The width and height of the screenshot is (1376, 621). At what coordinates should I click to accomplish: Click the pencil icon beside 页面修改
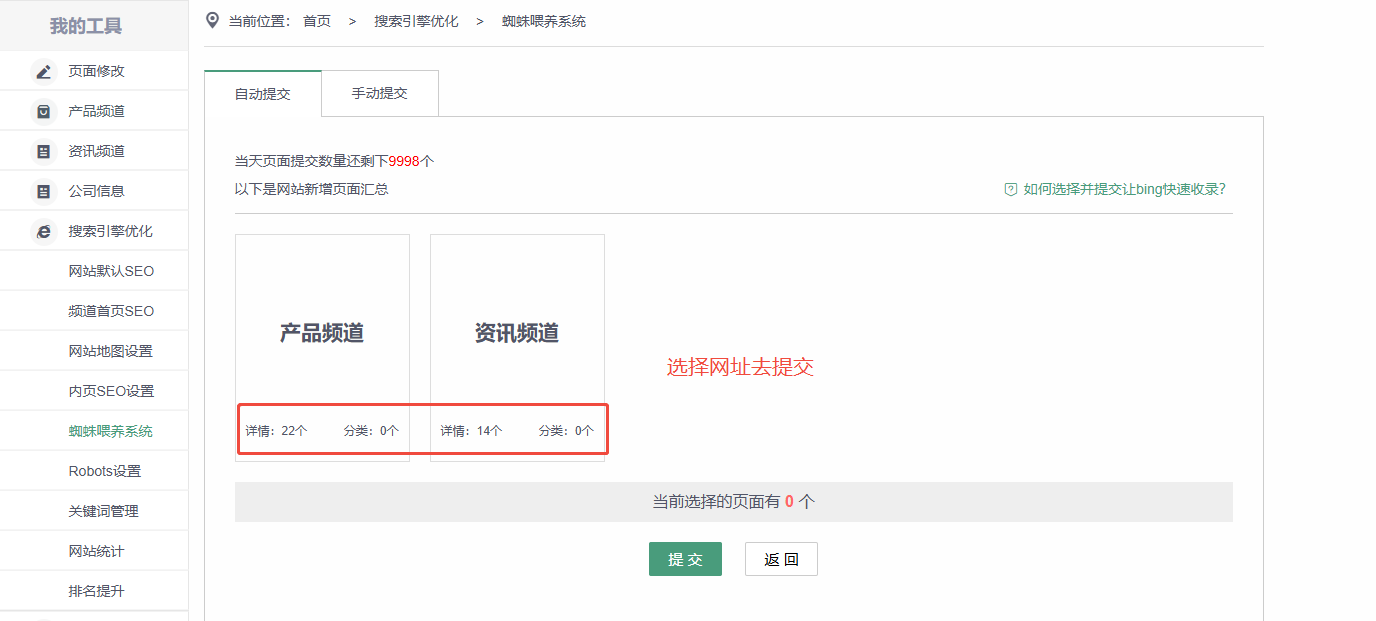coord(43,72)
